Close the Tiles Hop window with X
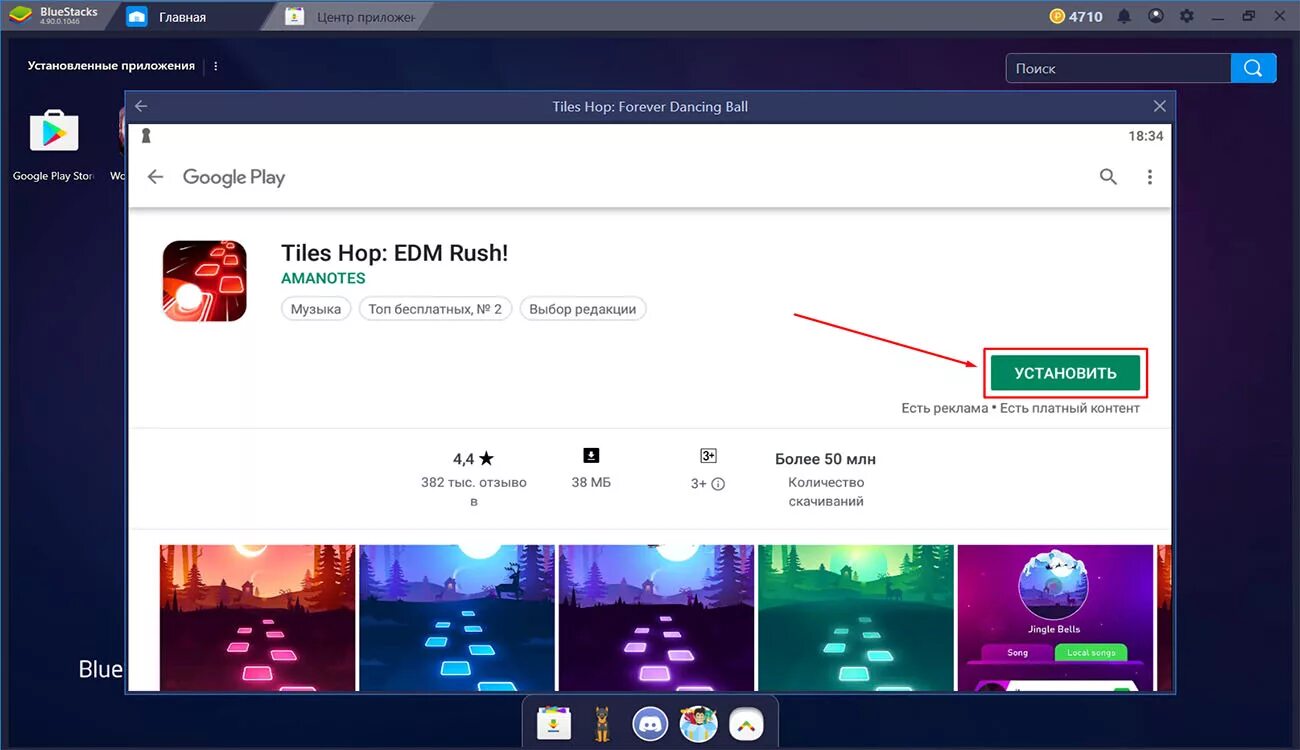This screenshot has height=750, width=1300. pyautogui.click(x=1160, y=106)
